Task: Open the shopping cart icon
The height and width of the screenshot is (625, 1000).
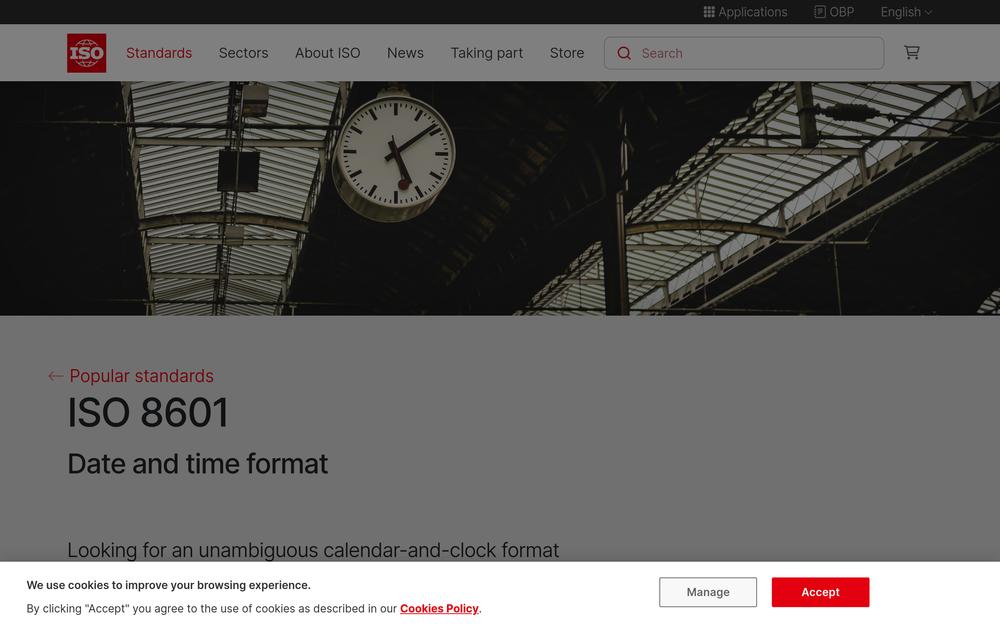Action: (x=911, y=52)
